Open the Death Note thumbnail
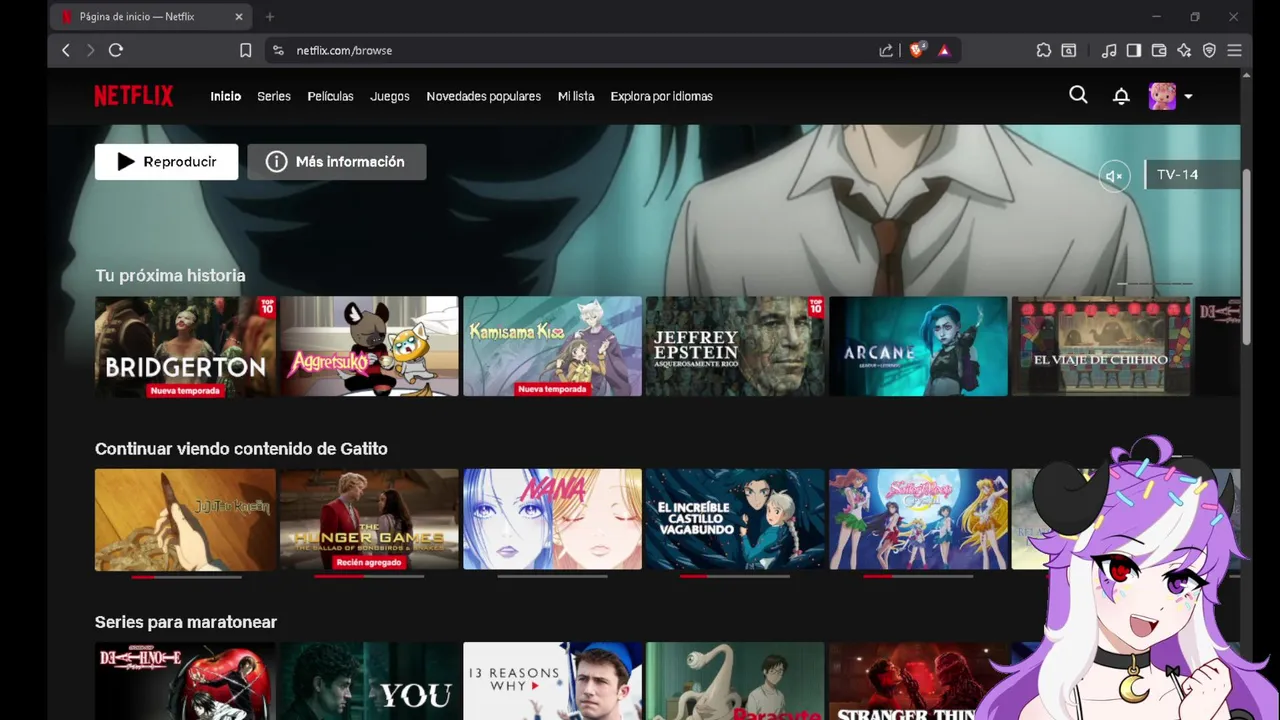 185,681
